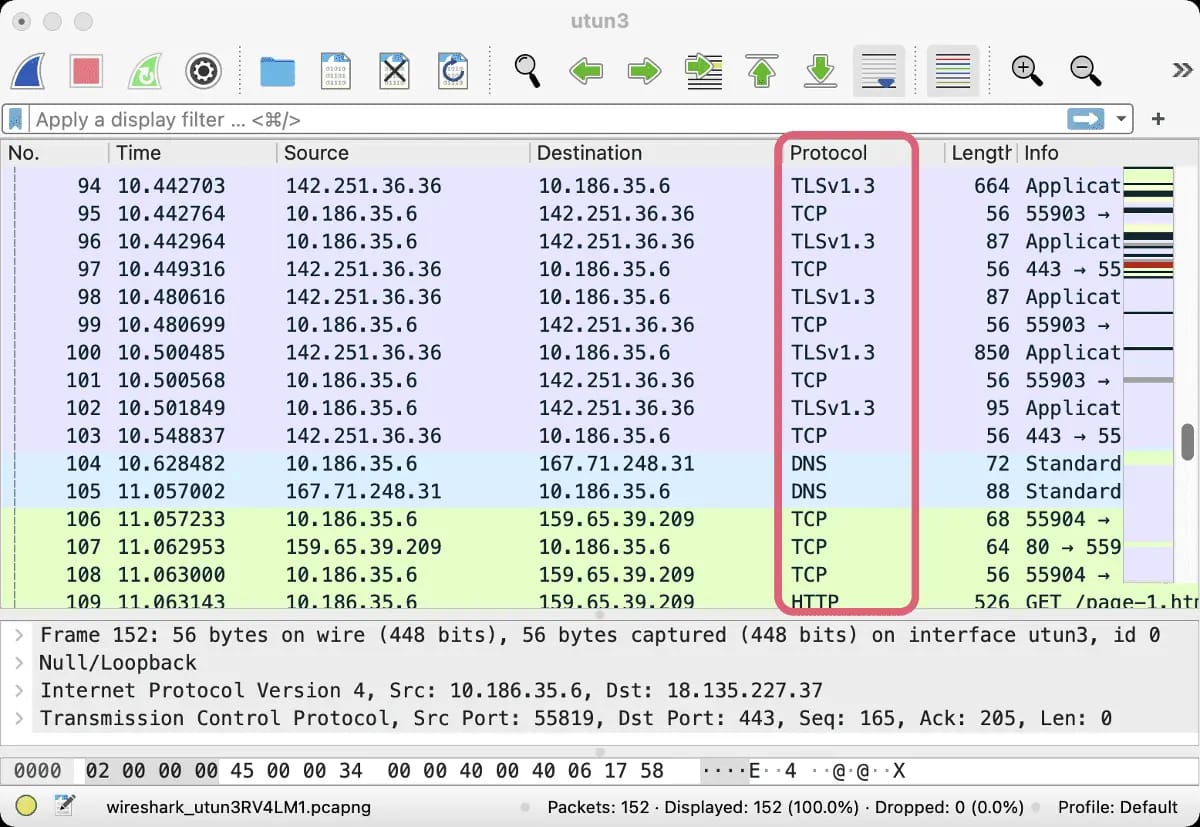The image size is (1200, 827).
Task: Expand the Frame 152 details
Action: tap(19, 634)
